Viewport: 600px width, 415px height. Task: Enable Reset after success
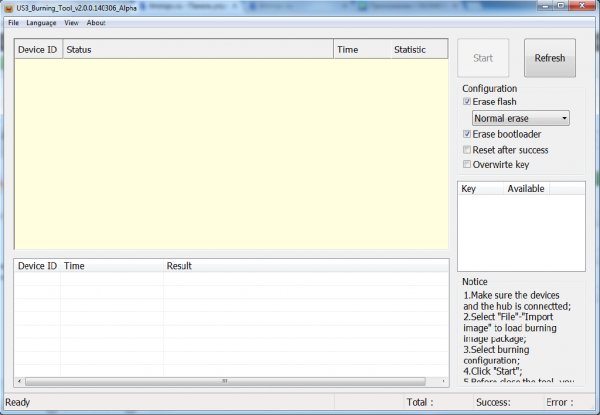point(467,150)
